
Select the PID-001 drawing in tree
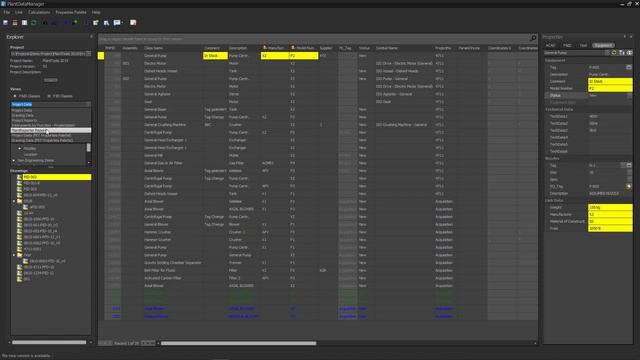pos(57,177)
